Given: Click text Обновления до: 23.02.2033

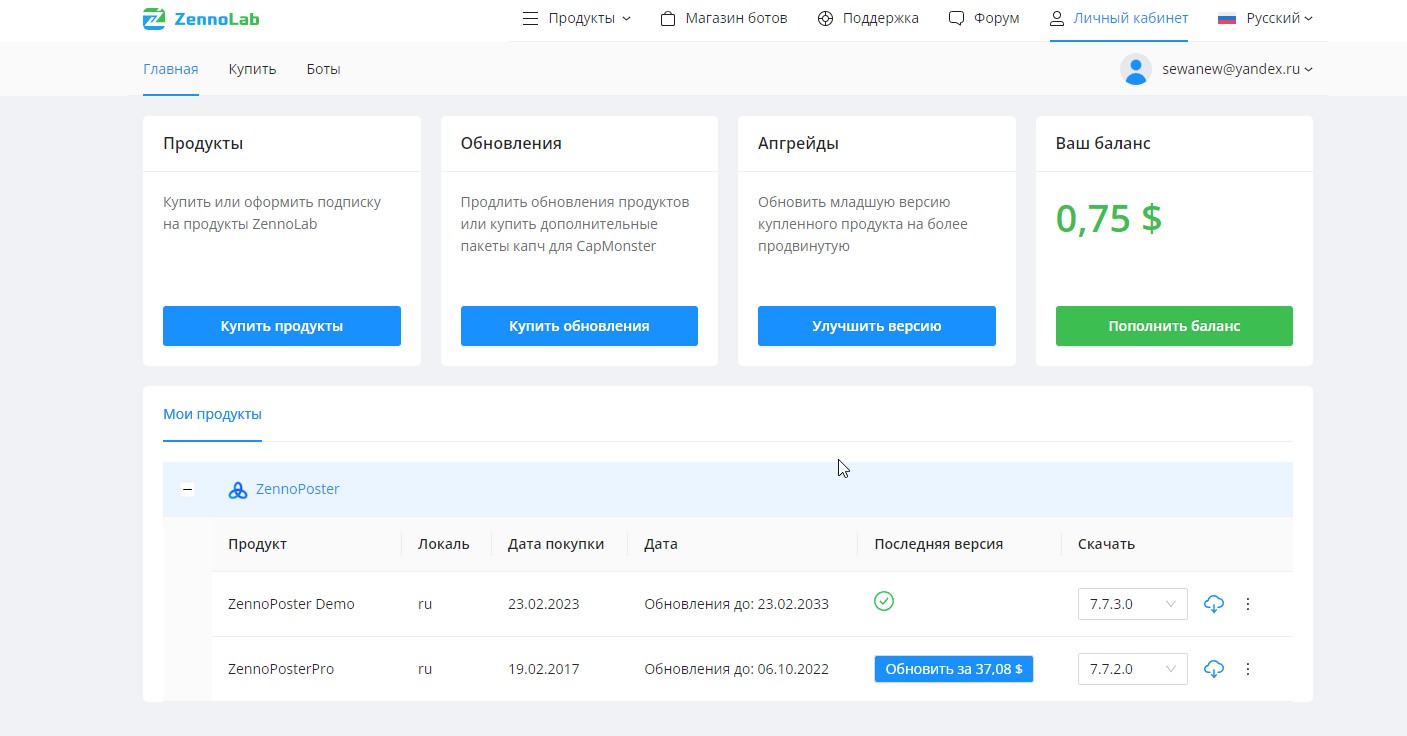Looking at the screenshot, I should pos(736,604).
